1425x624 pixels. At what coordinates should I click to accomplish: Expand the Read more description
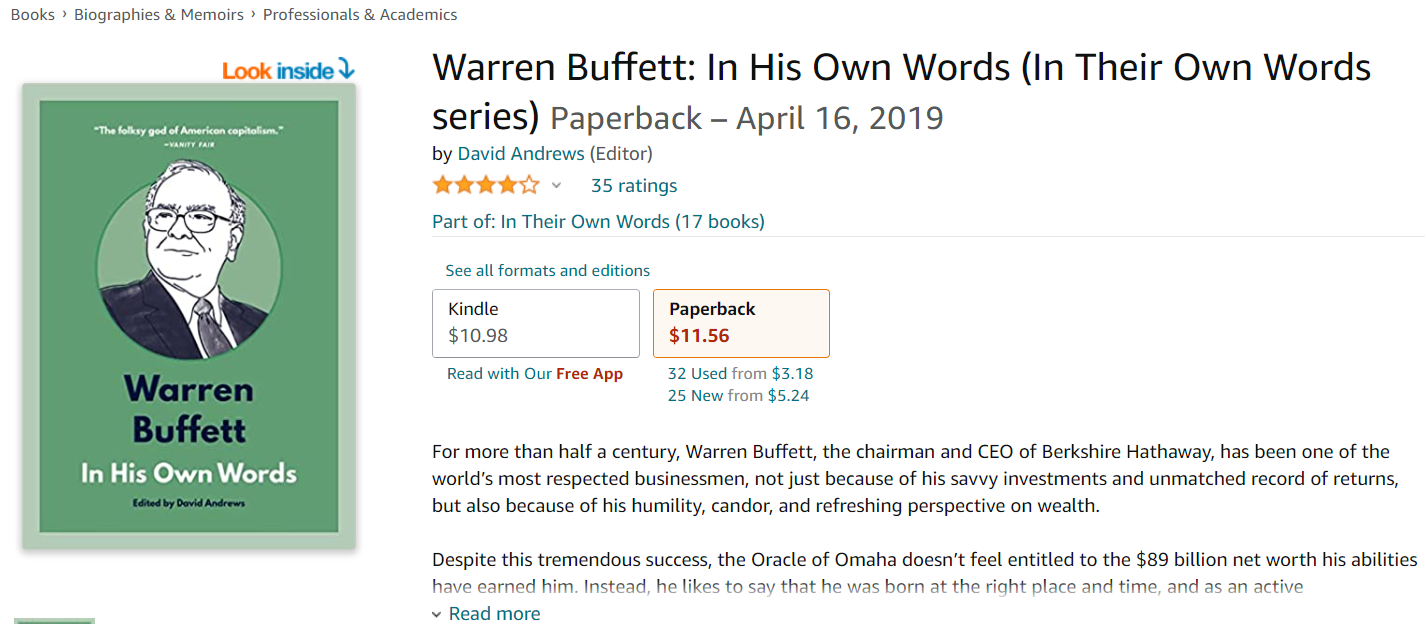tap(494, 613)
